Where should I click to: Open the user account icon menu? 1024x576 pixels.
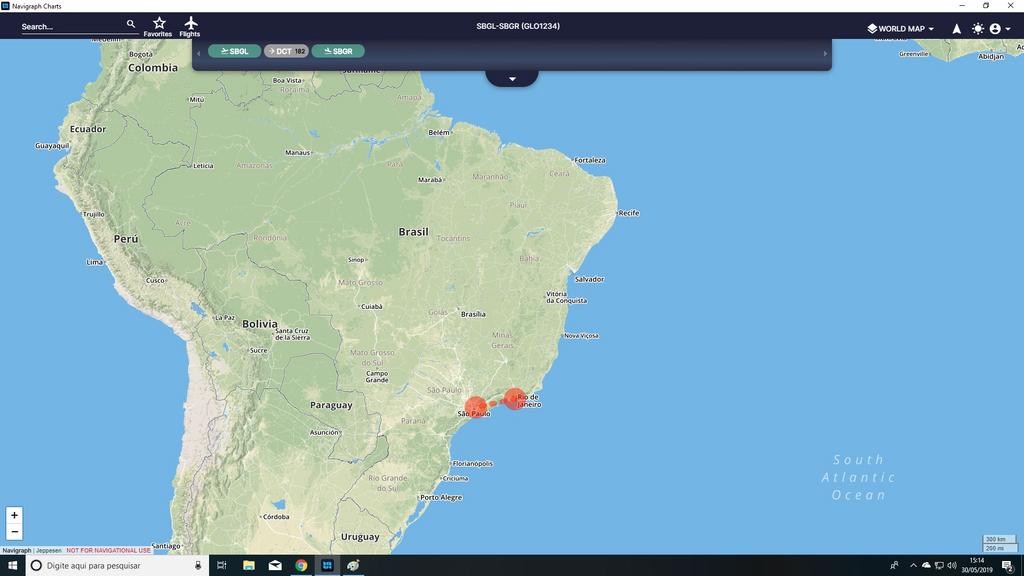pyautogui.click(x=995, y=29)
